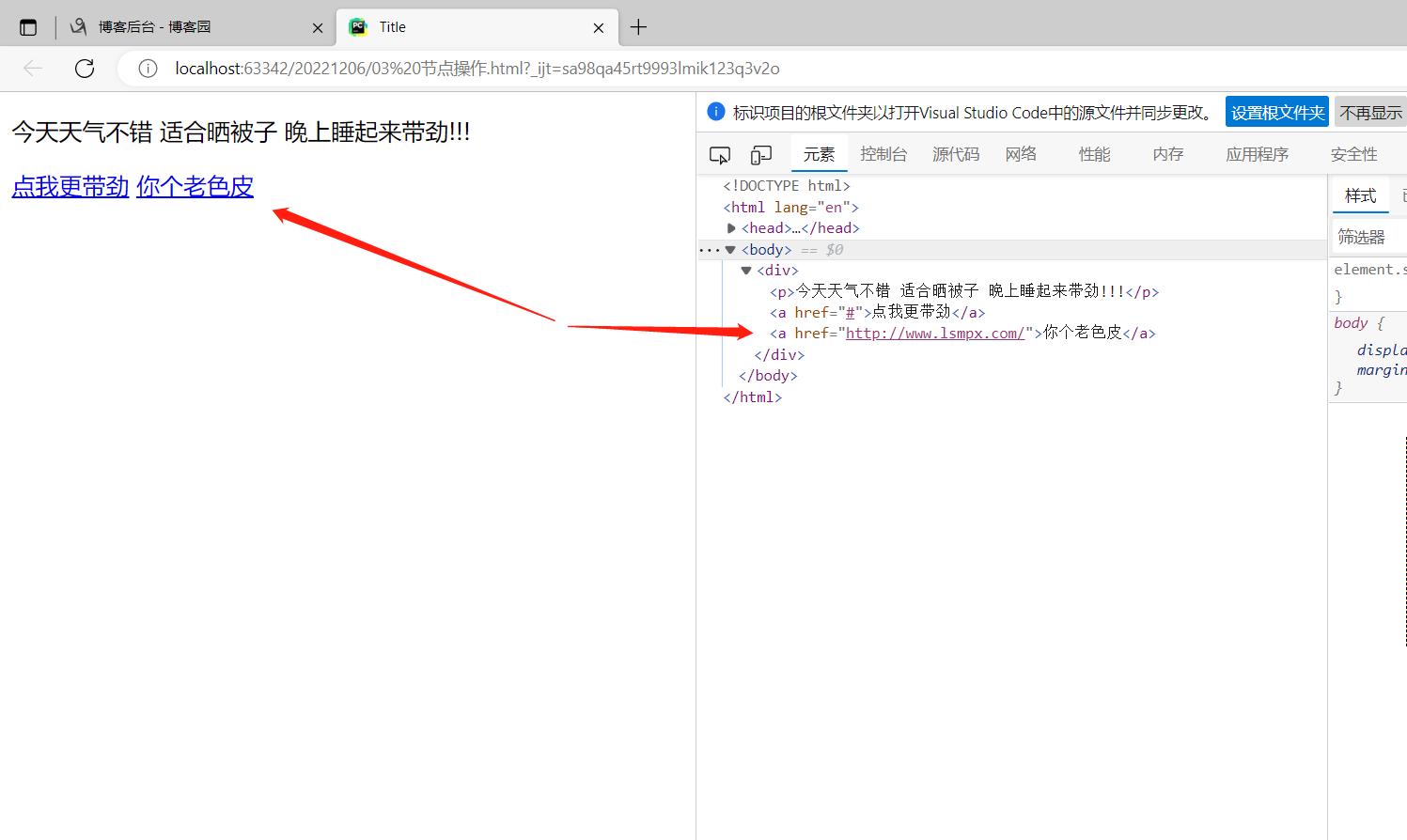Image resolution: width=1407 pixels, height=840 pixels.
Task: Click the PyCharm favicon on Title tab
Action: (x=358, y=27)
